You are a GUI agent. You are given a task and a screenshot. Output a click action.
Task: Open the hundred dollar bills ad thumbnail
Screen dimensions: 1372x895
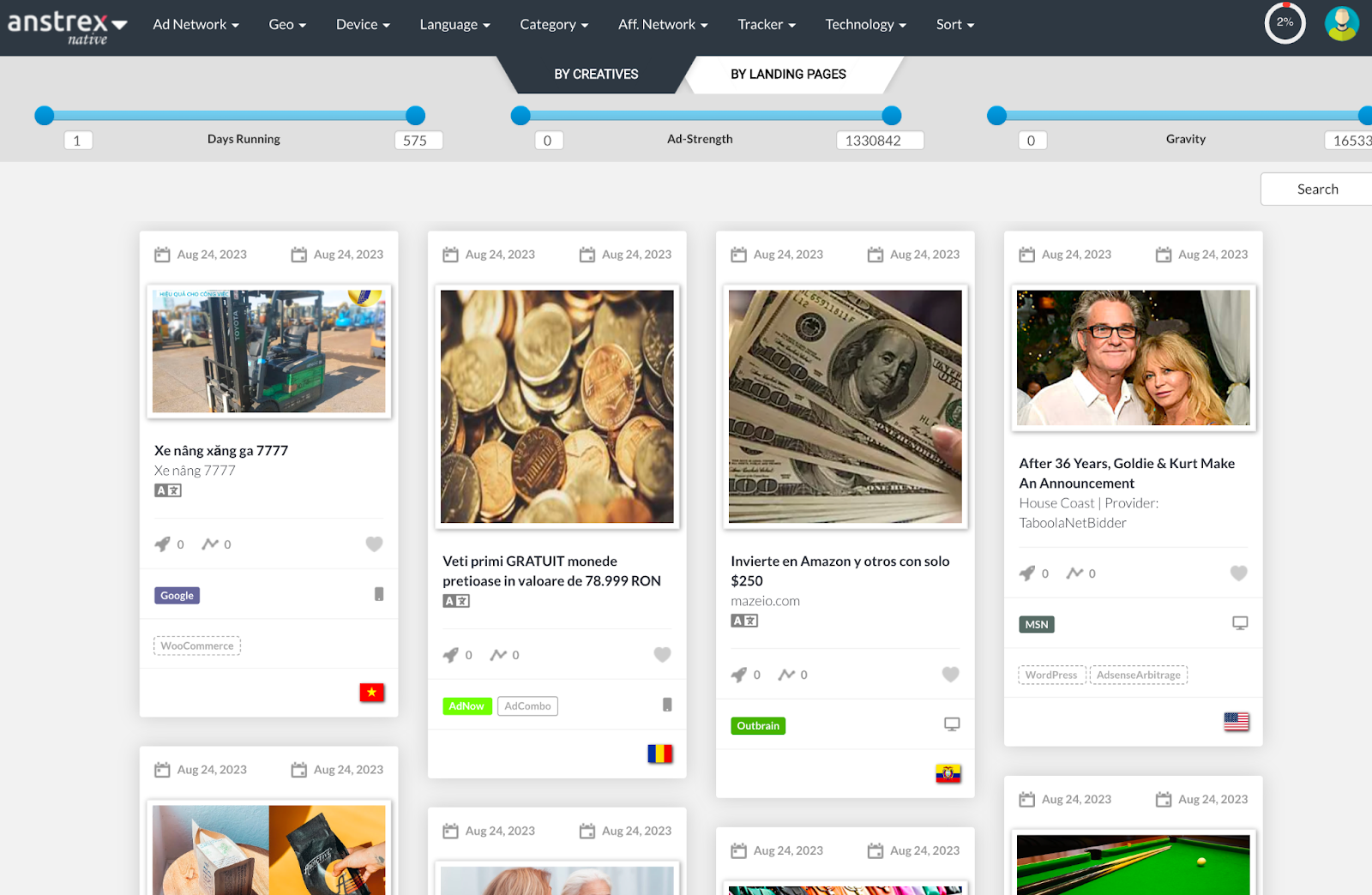[845, 406]
